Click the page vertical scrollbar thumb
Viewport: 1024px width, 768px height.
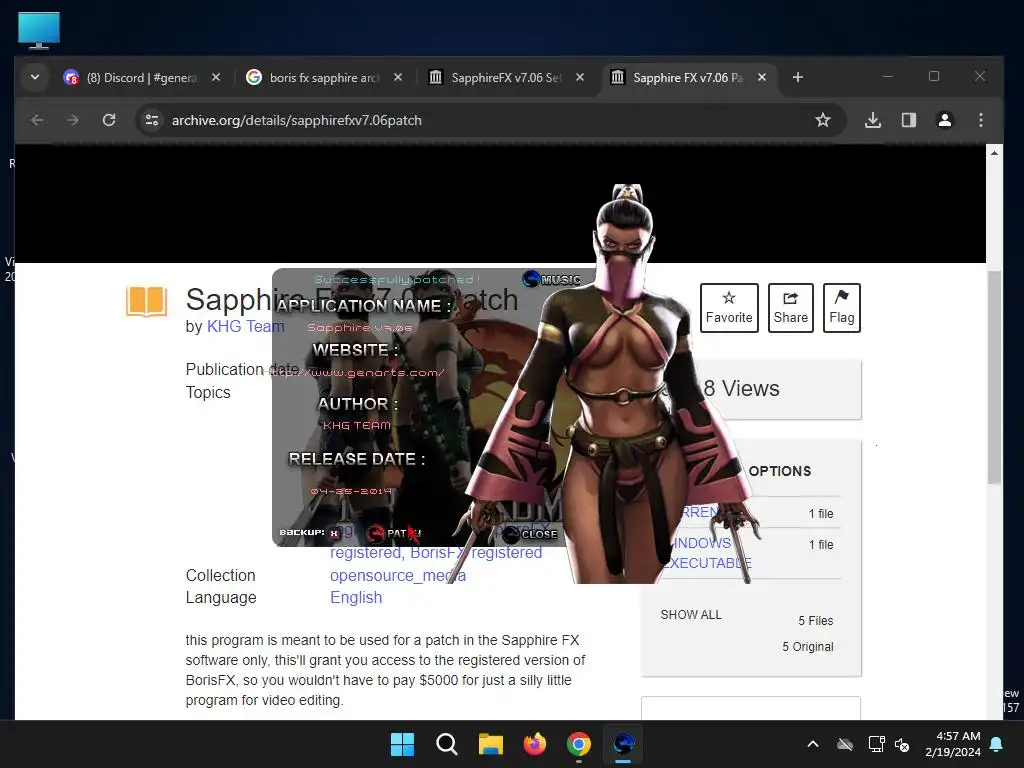994,377
